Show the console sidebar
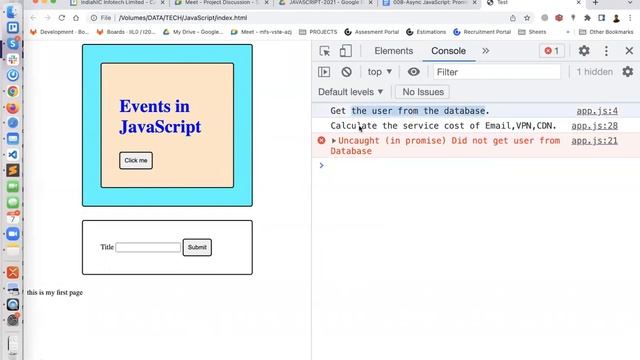640x360 pixels. (x=324, y=72)
